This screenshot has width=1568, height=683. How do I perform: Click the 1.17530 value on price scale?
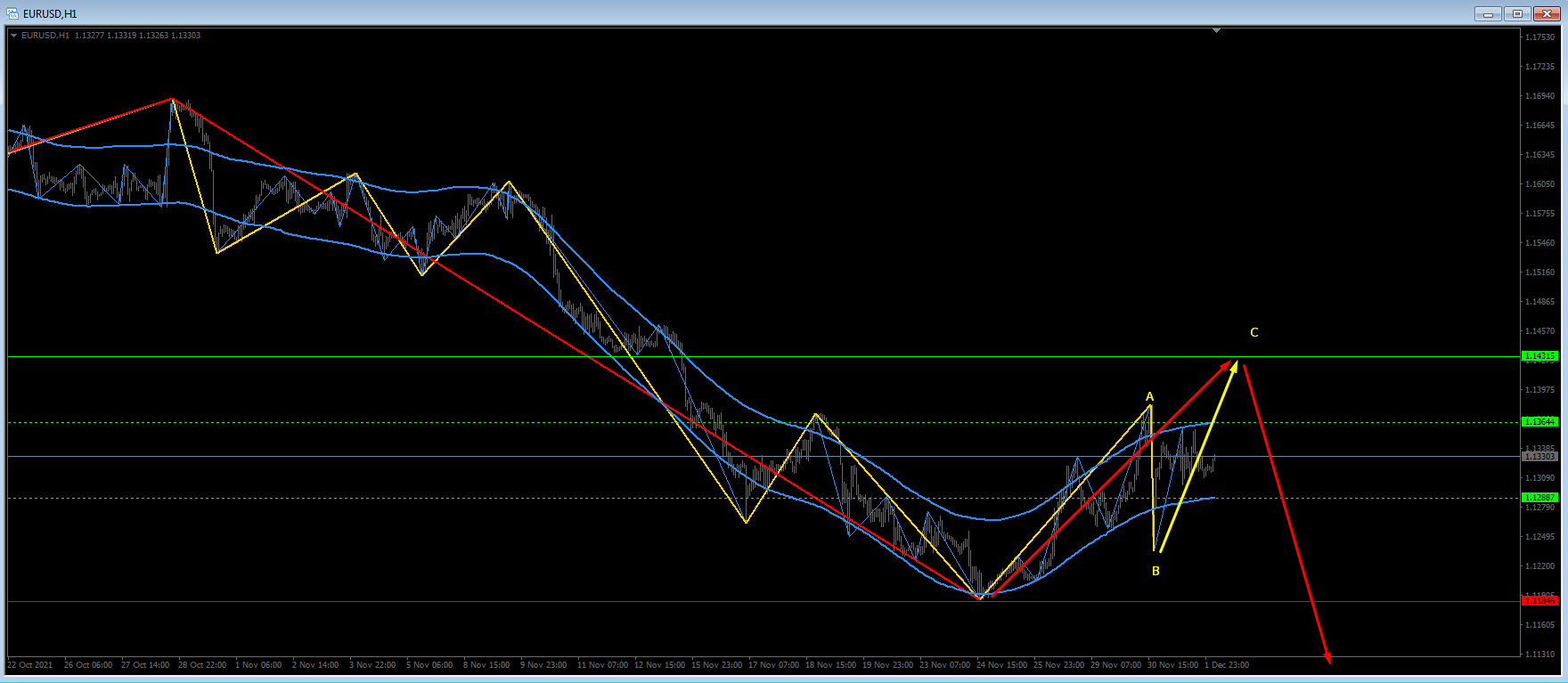click(x=1540, y=37)
